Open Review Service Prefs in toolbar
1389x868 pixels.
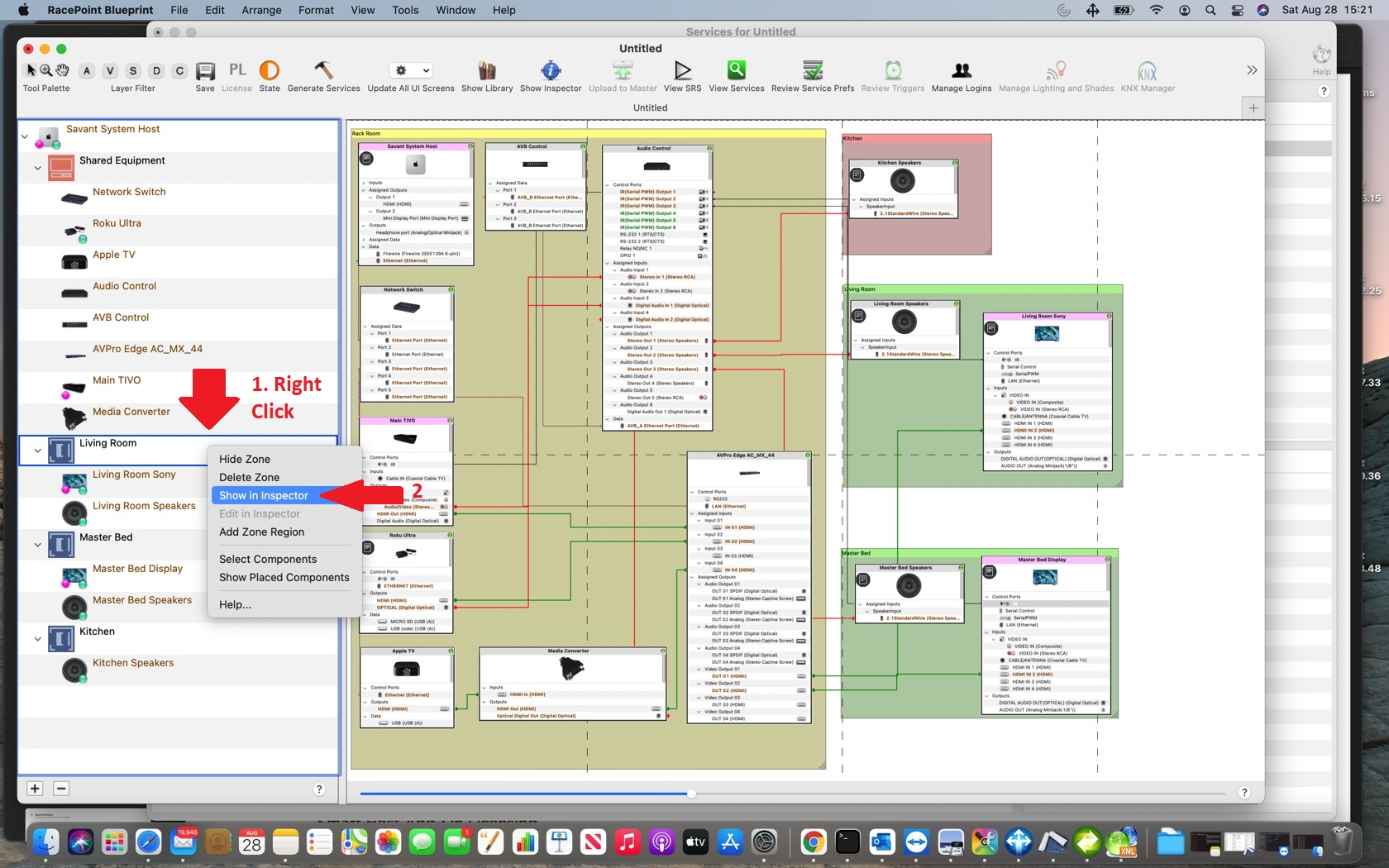point(813,70)
